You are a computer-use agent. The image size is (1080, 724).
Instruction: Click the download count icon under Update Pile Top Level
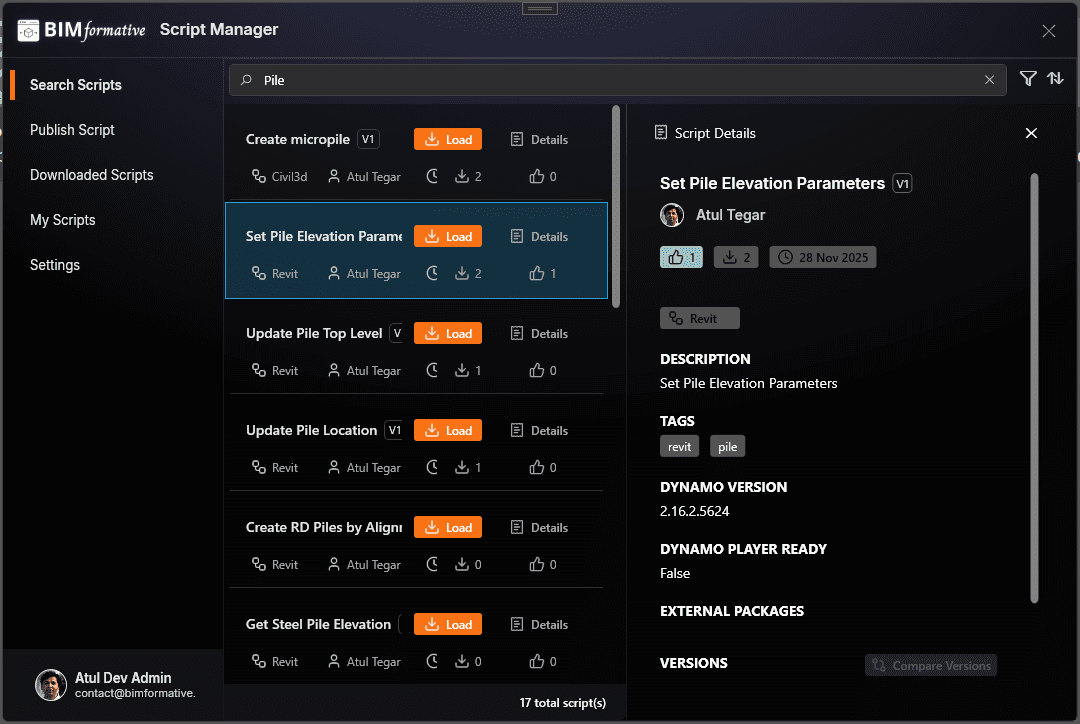click(x=462, y=370)
